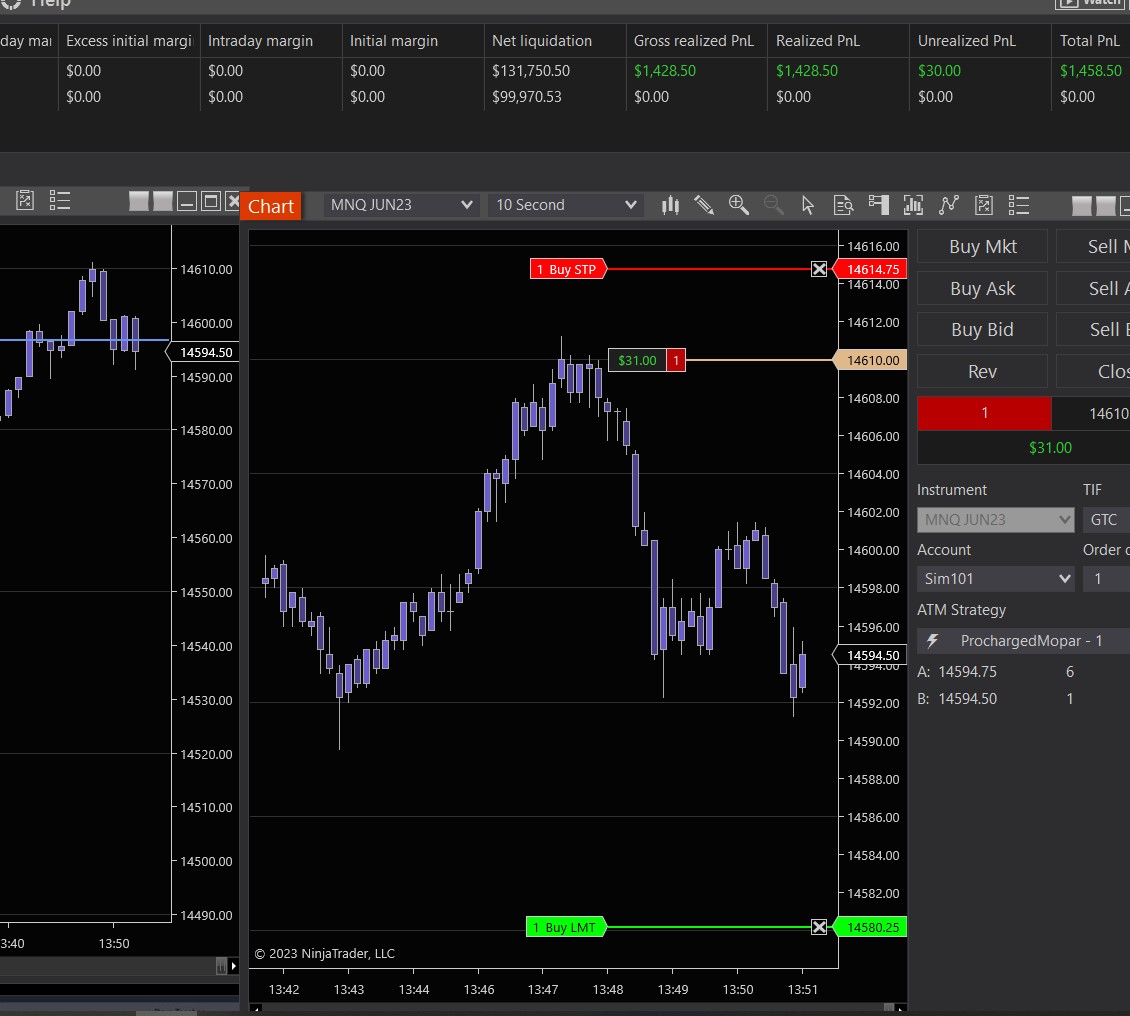Open Properties list icon in MNQ chart toolbar
The height and width of the screenshot is (1016, 1130).
point(1018,205)
